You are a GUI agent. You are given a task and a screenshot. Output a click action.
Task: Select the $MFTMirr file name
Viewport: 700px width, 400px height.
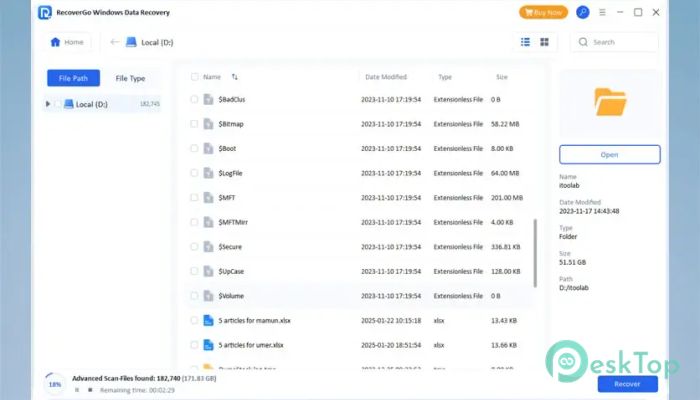(233, 222)
